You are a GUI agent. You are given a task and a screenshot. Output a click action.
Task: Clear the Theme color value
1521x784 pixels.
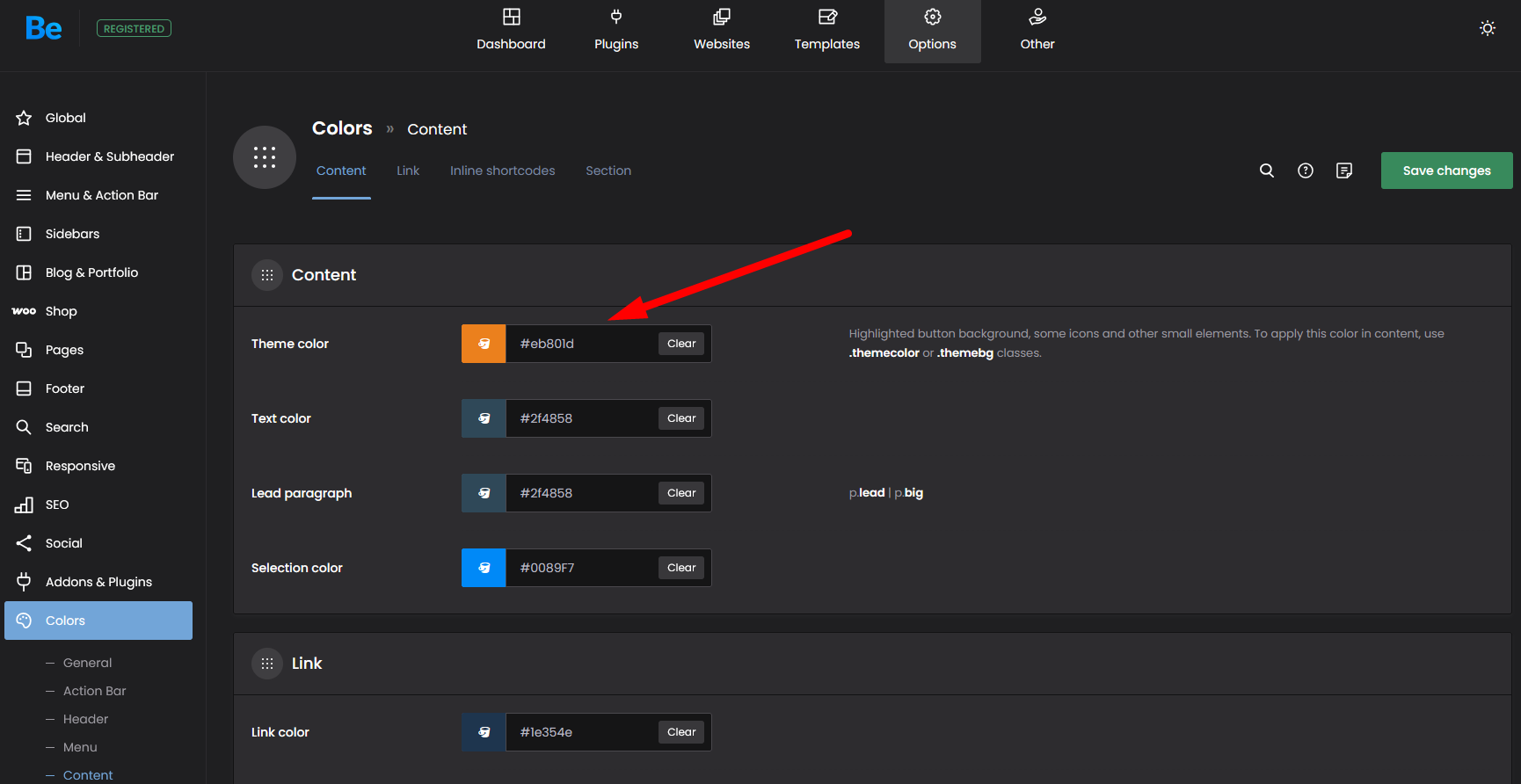(x=680, y=344)
